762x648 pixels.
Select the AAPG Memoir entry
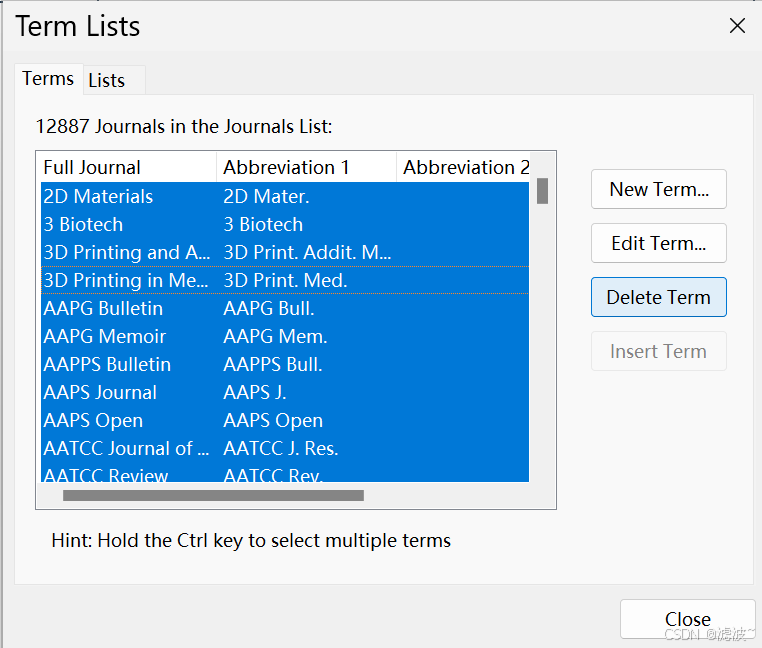[104, 337]
